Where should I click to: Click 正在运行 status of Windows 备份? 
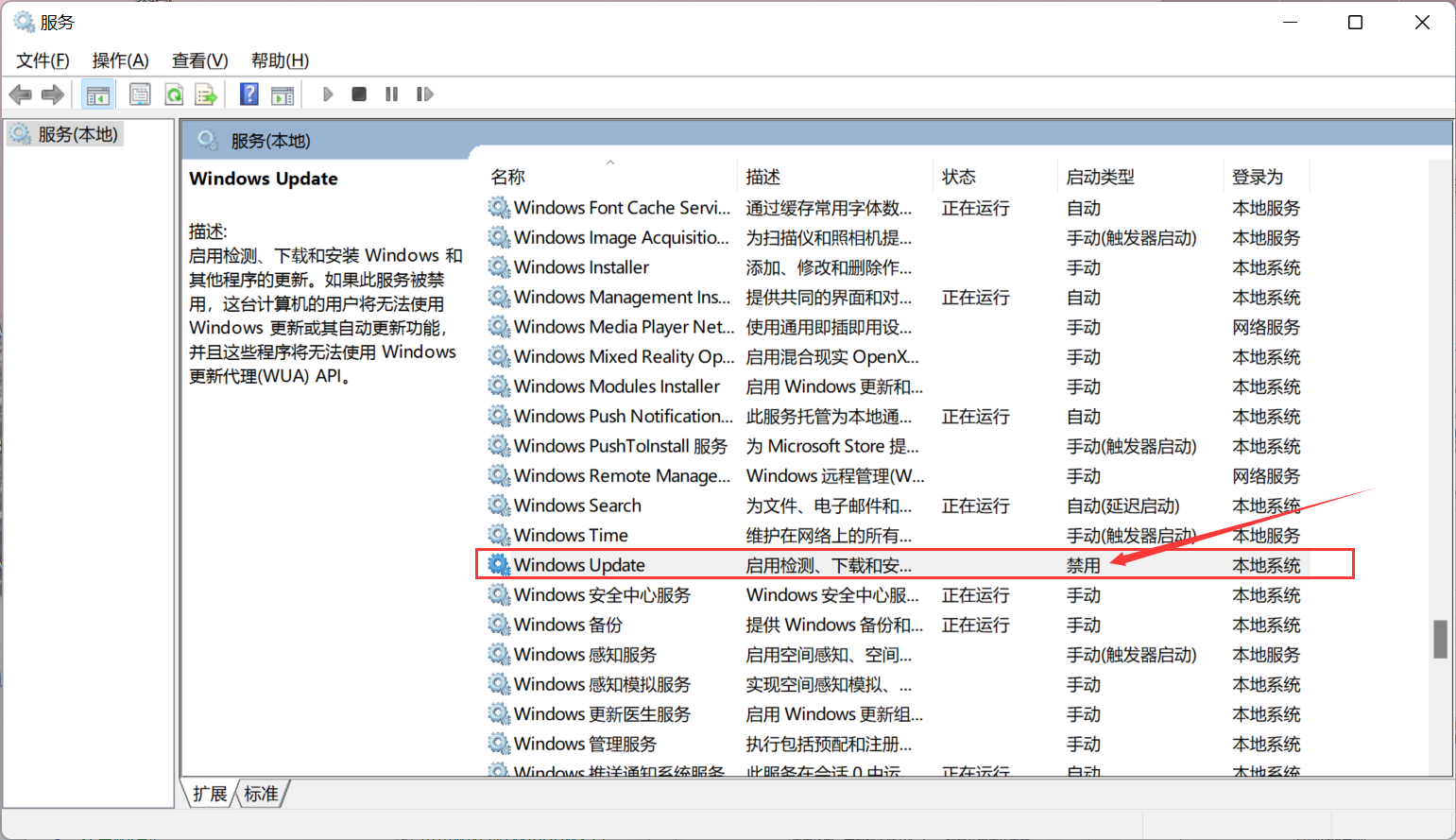(x=976, y=625)
